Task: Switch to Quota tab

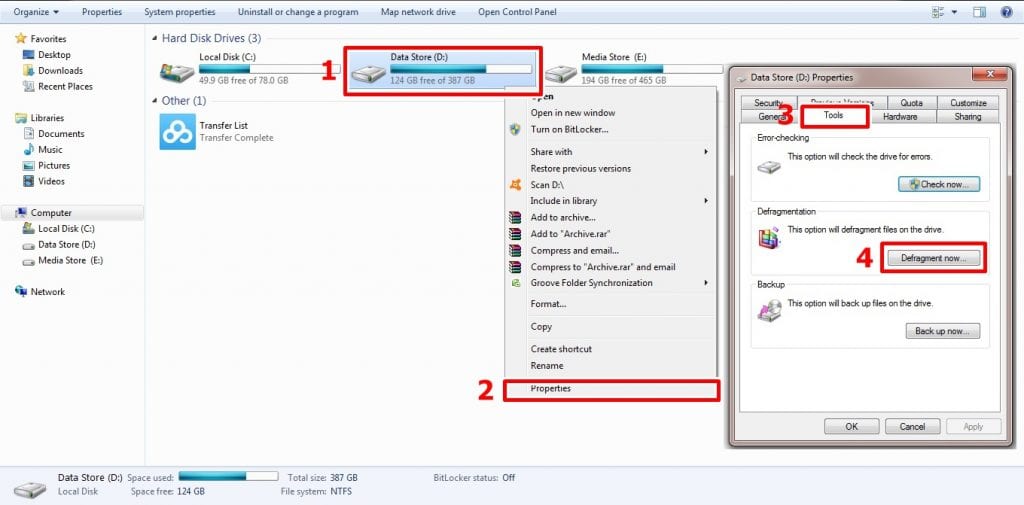Action: [911, 103]
